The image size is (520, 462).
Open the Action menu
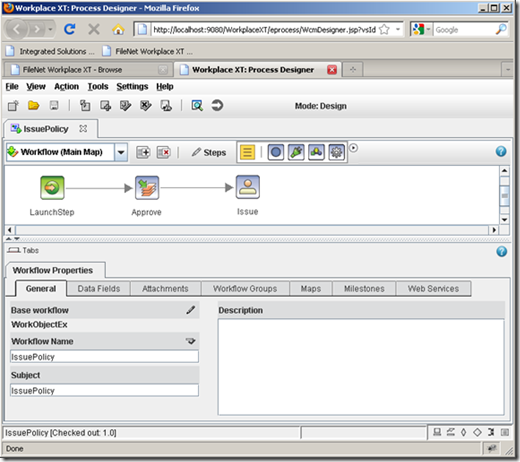click(67, 87)
